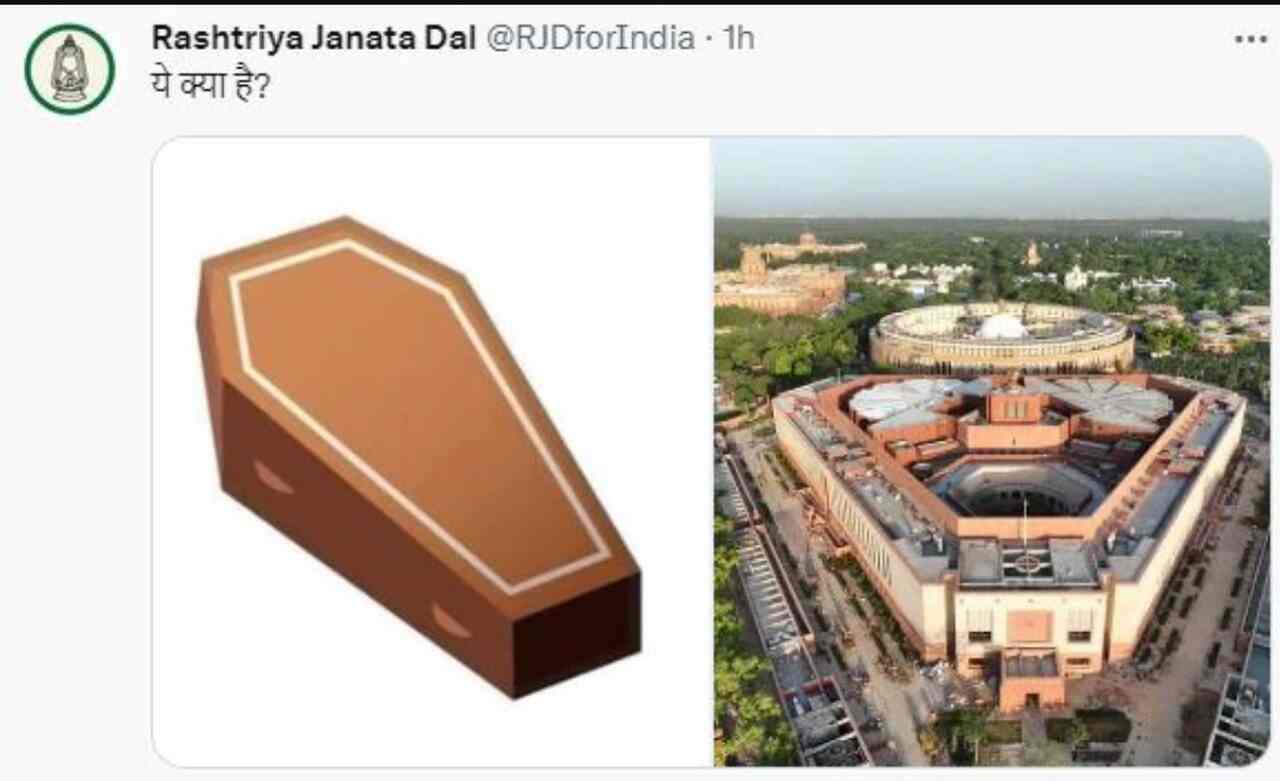Open the three-dot more options menu

coord(1250,39)
